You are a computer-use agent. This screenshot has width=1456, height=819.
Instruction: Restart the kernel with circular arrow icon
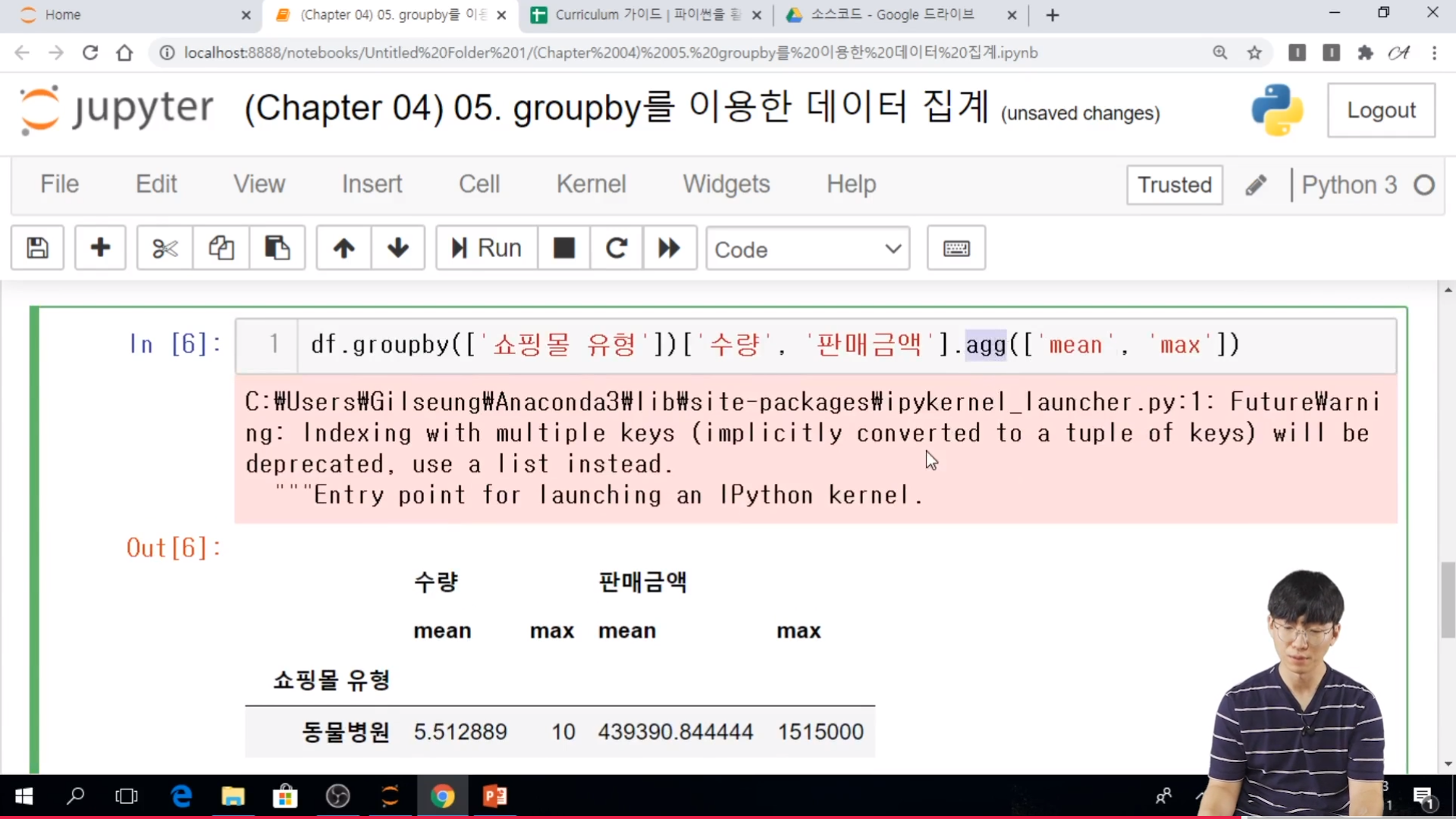tap(616, 248)
